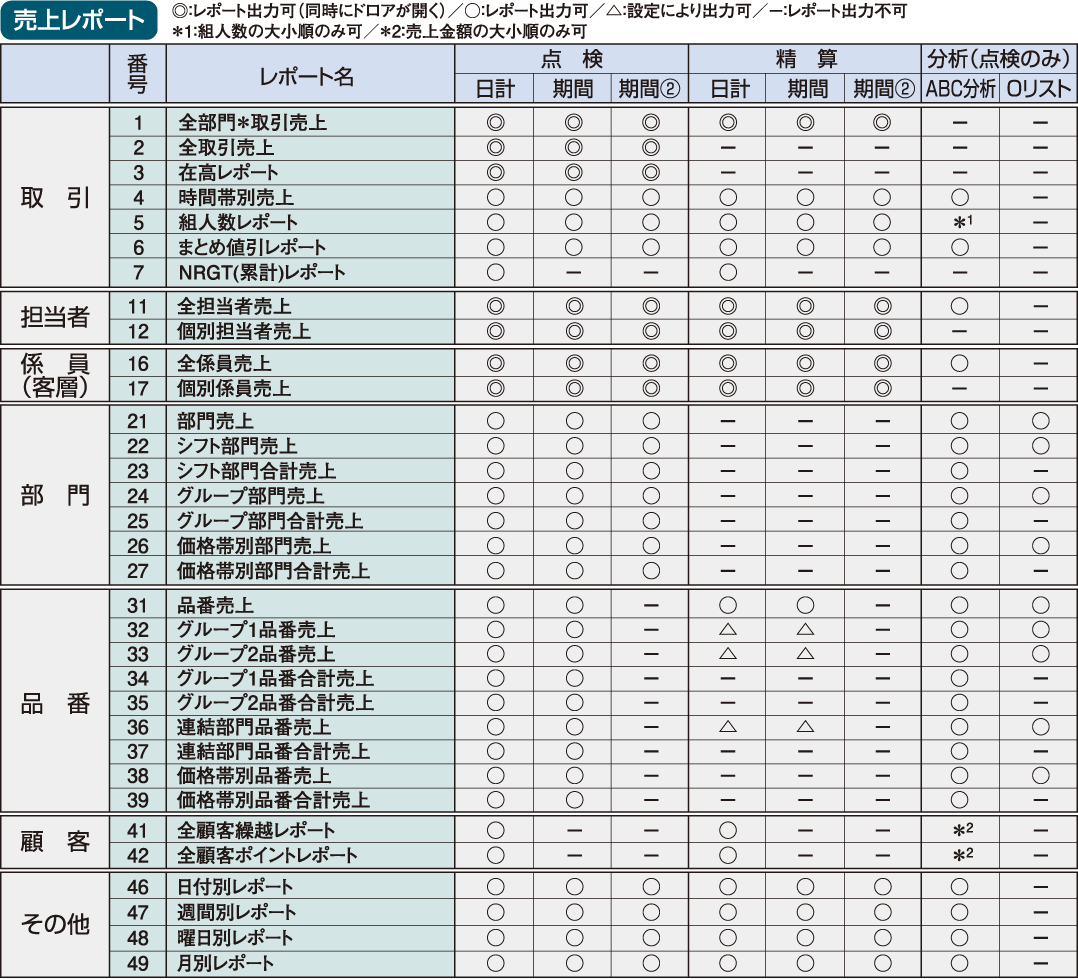Select the 品番 category cell
The width and height of the screenshot is (1078, 979).
point(55,703)
